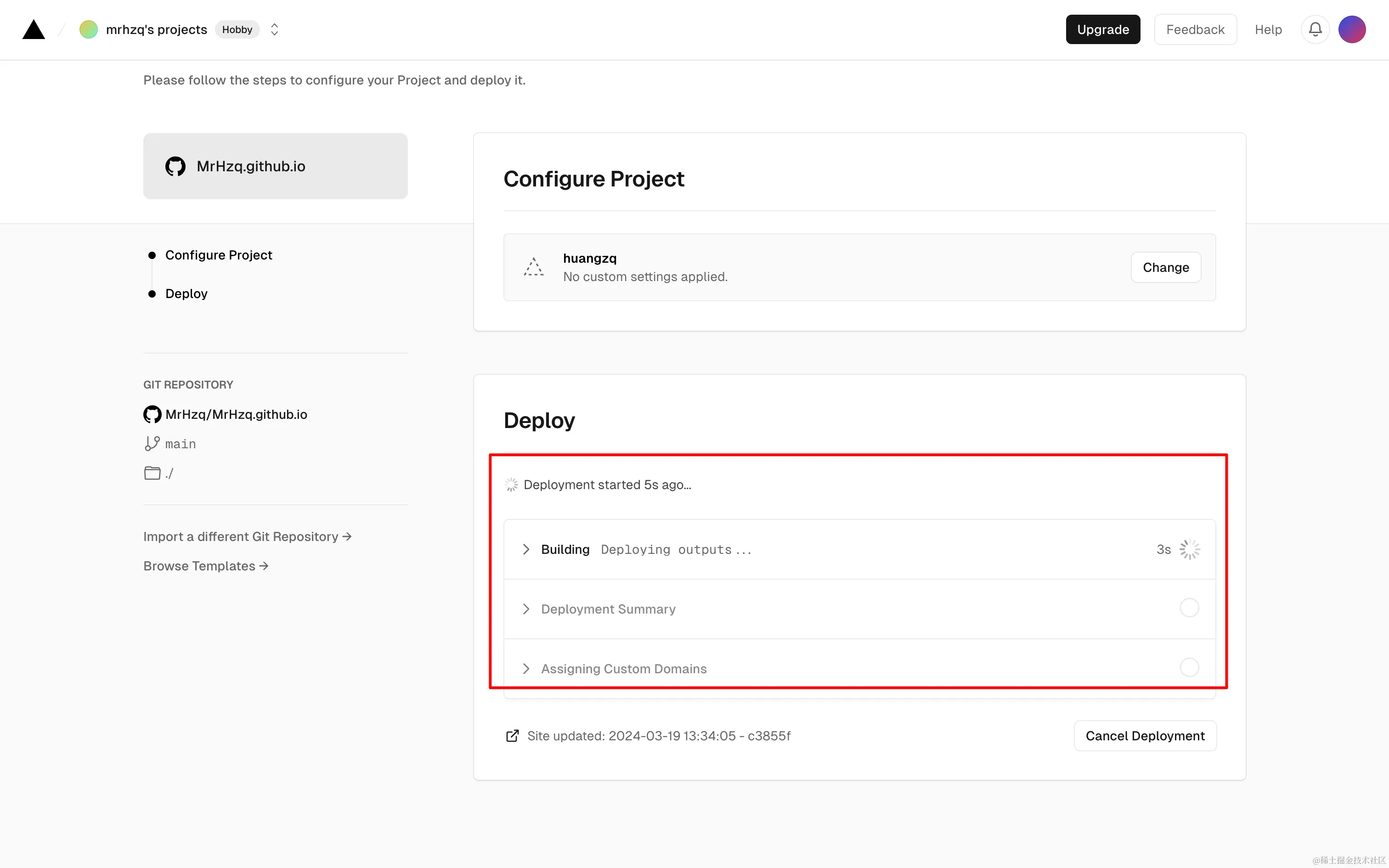This screenshot has width=1389, height=868.
Task: Expand the Building row chevron
Action: click(x=526, y=549)
